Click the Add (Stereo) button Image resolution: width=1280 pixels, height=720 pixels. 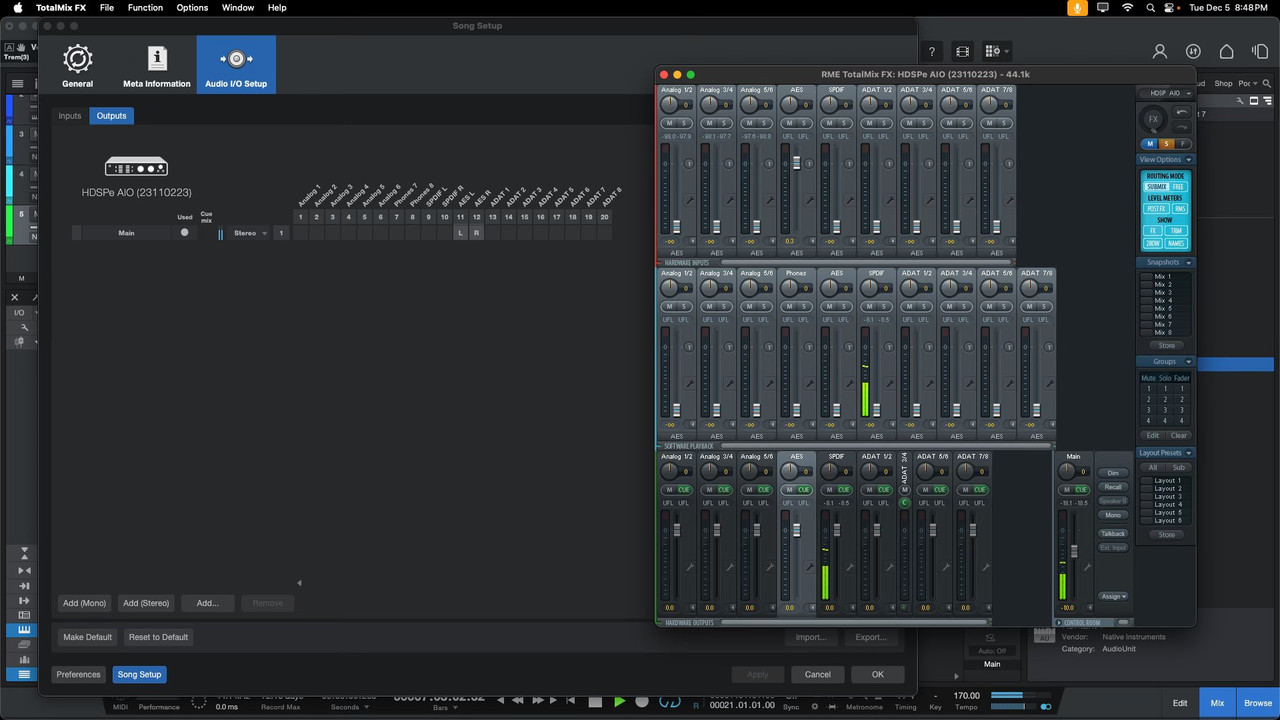tap(146, 603)
